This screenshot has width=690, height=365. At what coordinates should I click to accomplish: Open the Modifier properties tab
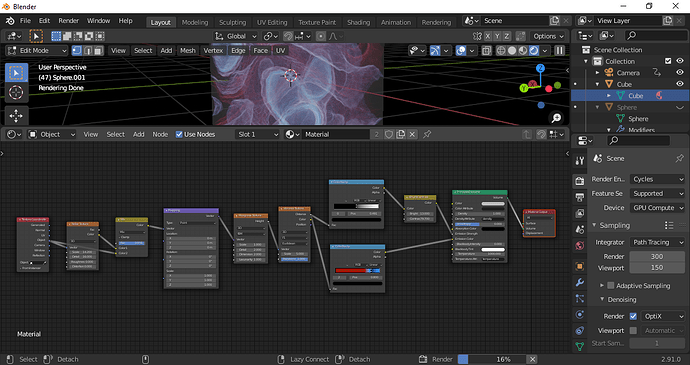coord(580,282)
